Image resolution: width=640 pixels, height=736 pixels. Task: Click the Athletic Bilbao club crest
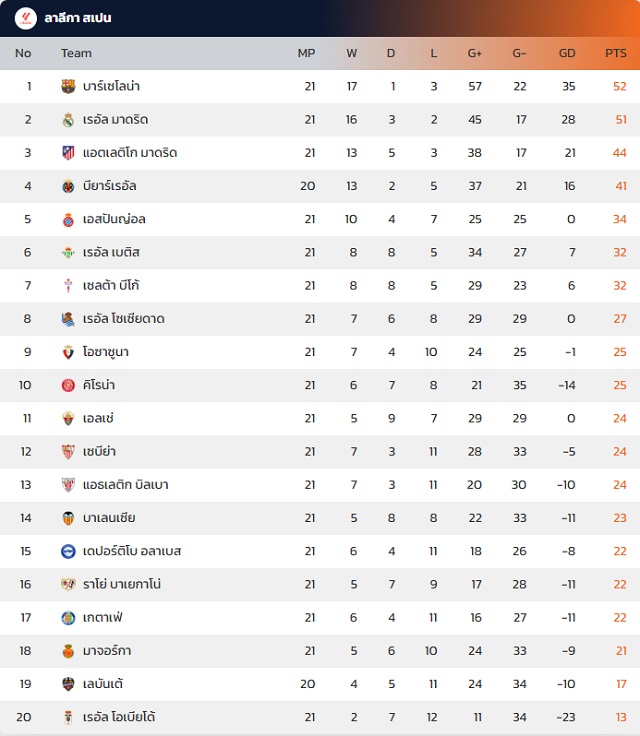pyautogui.click(x=68, y=485)
